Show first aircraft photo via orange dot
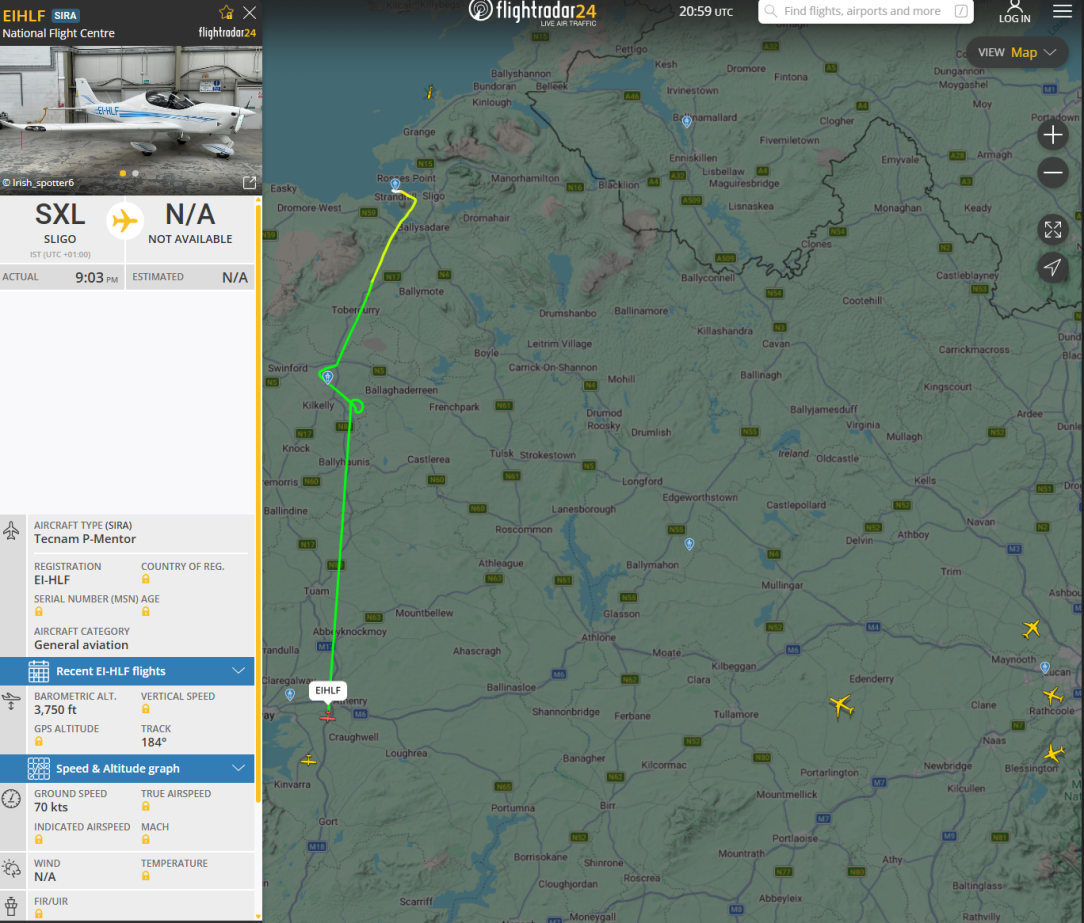Viewport: 1084px width, 923px height. coord(123,174)
